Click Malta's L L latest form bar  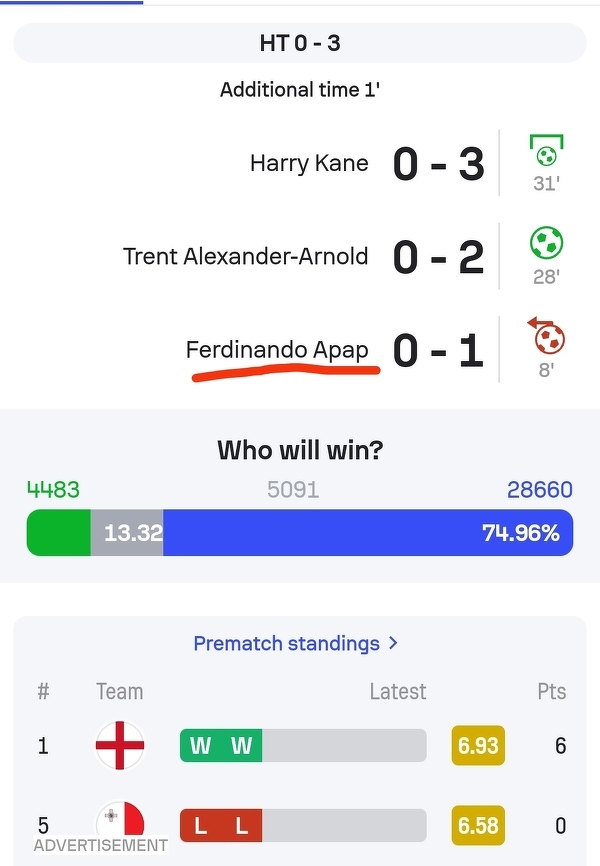(x=302, y=826)
